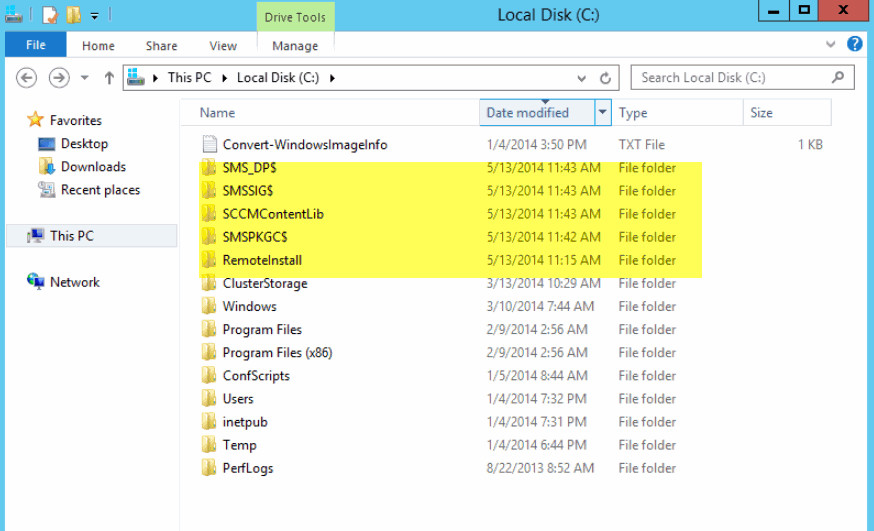Expand the chevron after Local Disk (C:)

[332, 78]
